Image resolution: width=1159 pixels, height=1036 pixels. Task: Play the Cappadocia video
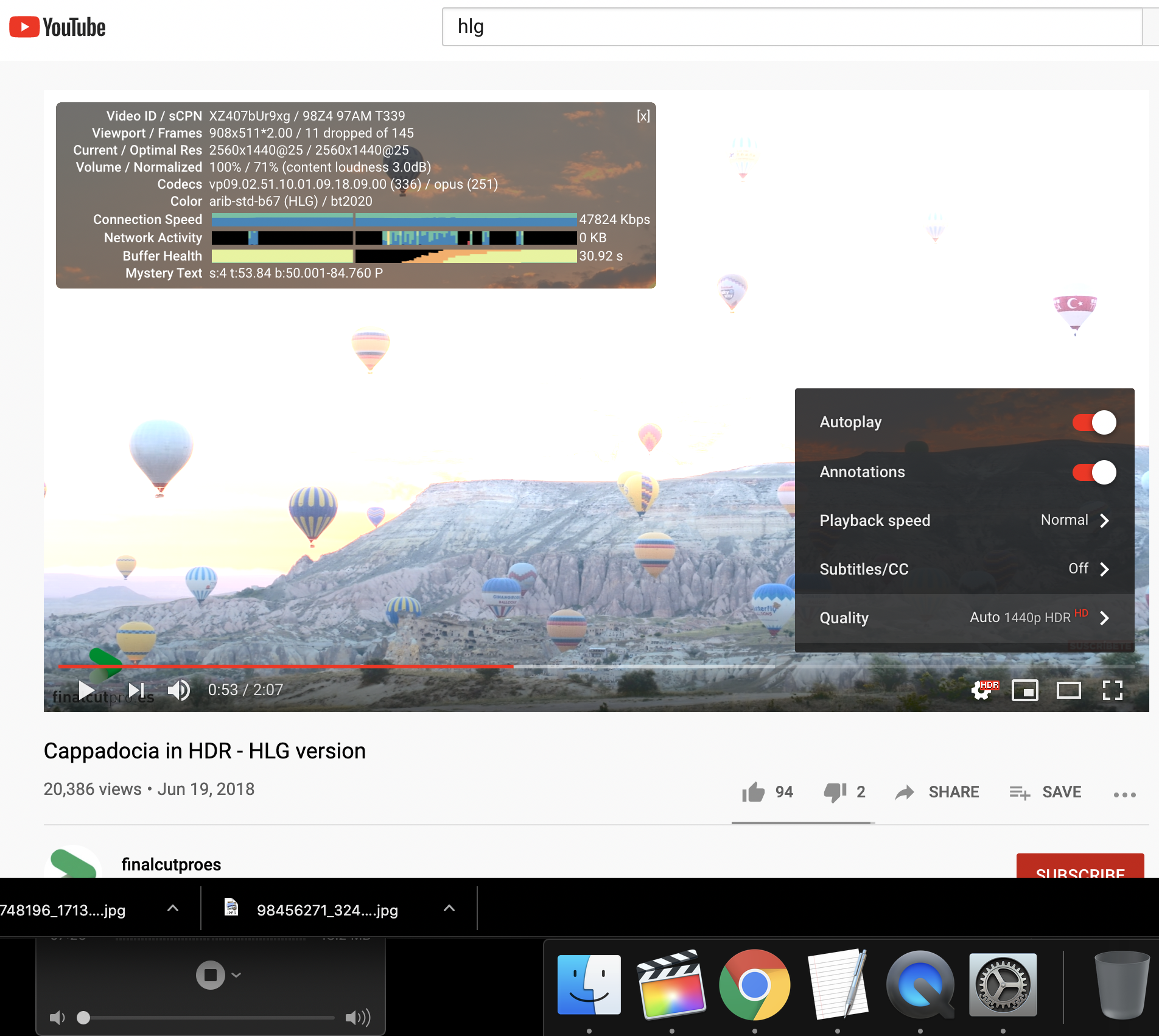pos(86,690)
